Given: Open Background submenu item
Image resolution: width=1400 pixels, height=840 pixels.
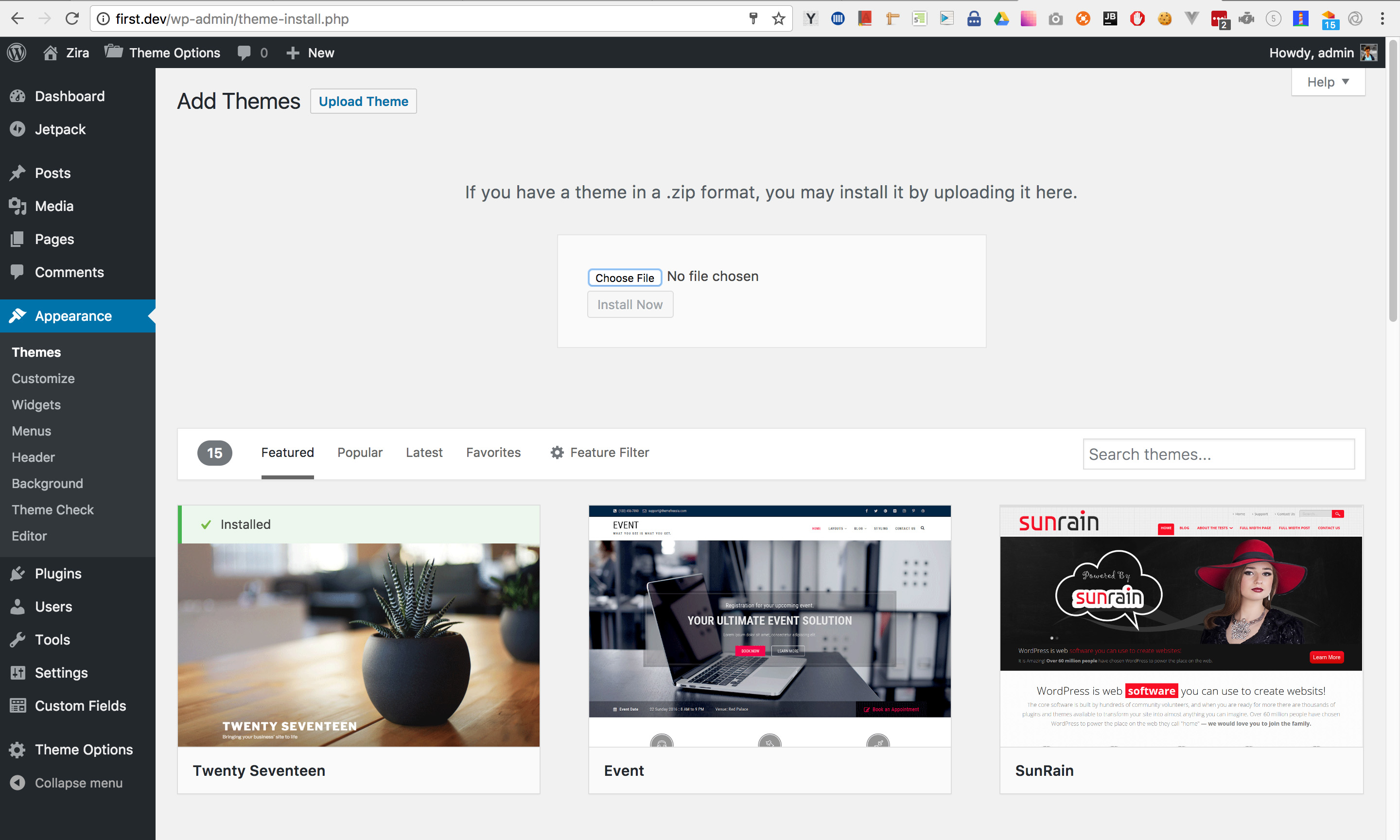Looking at the screenshot, I should 48,483.
